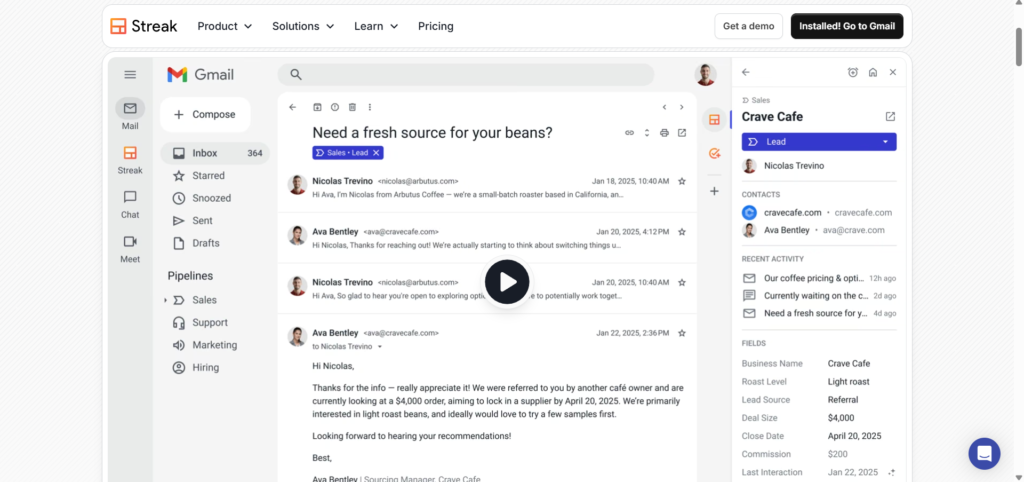
Task: Open the Product dropdown menu
Action: coord(225,26)
